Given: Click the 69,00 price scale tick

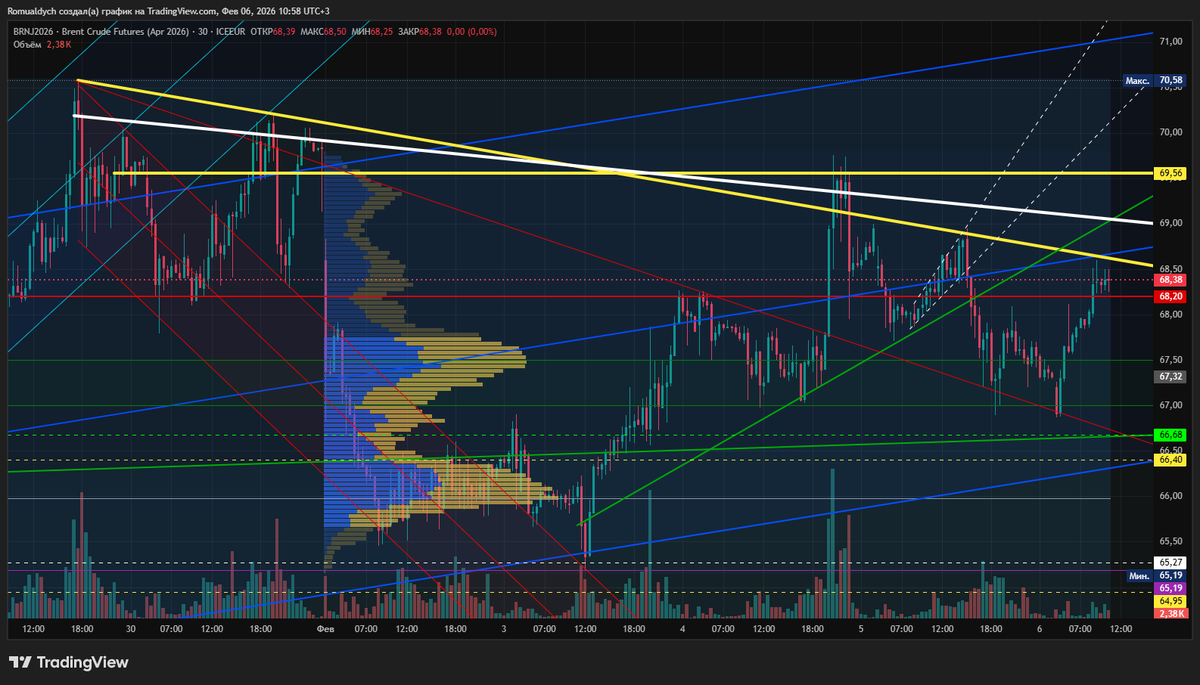Looking at the screenshot, I should tap(1171, 223).
